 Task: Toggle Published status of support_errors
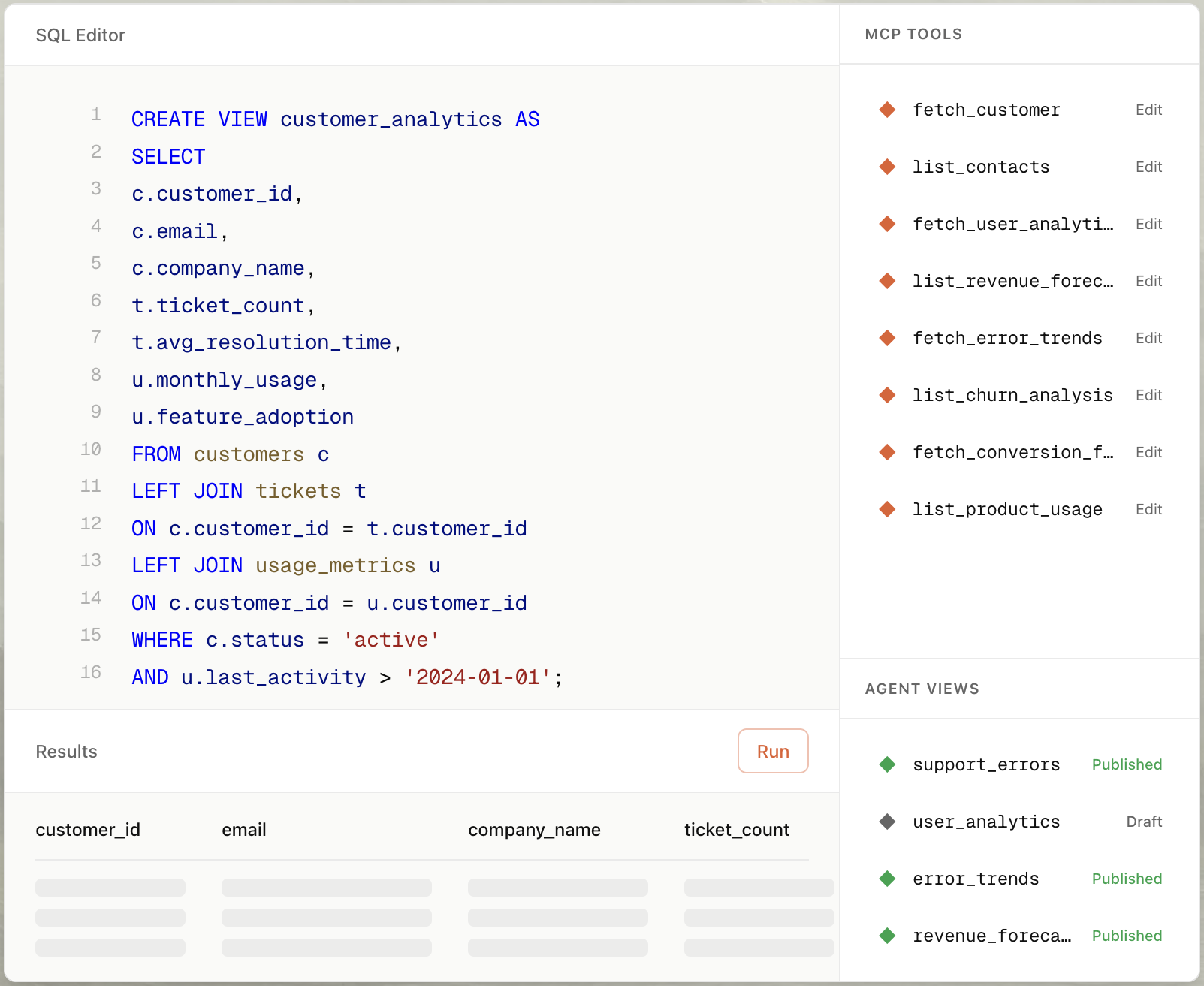point(1126,764)
